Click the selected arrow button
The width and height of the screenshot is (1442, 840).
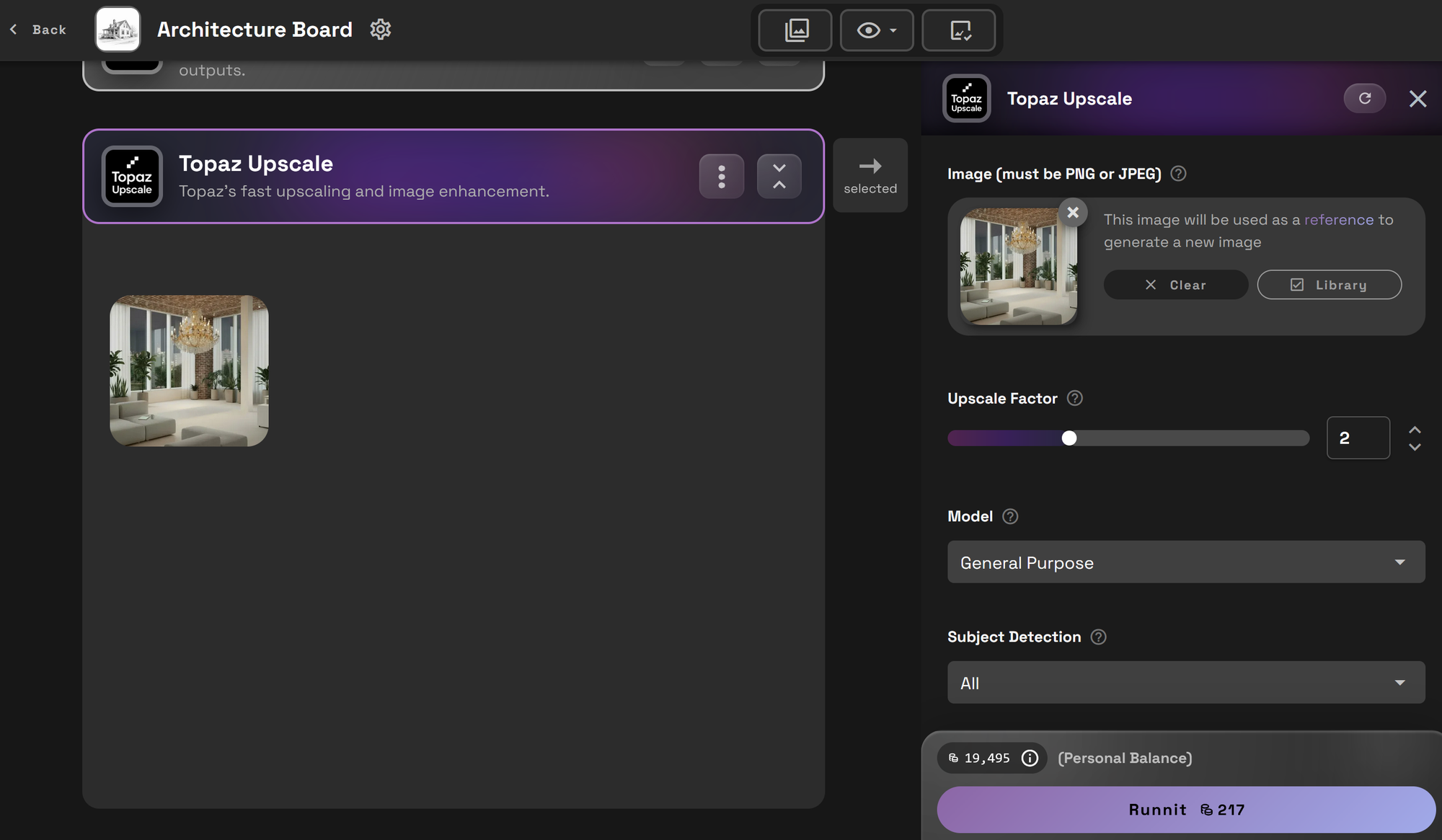tap(870, 175)
